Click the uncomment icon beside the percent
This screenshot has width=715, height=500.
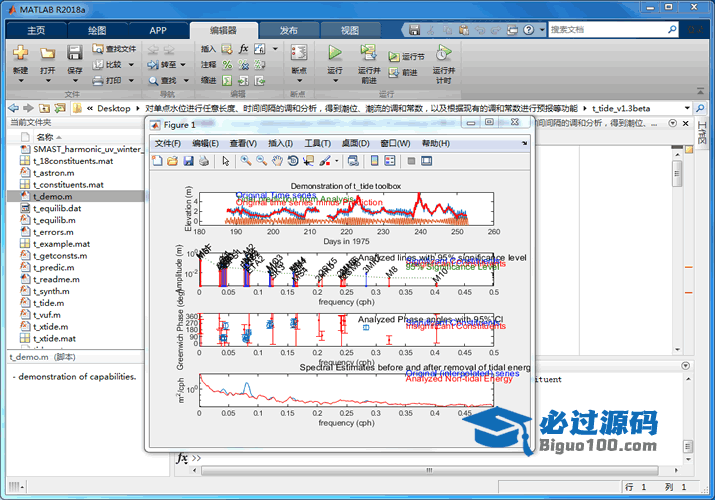(244, 65)
